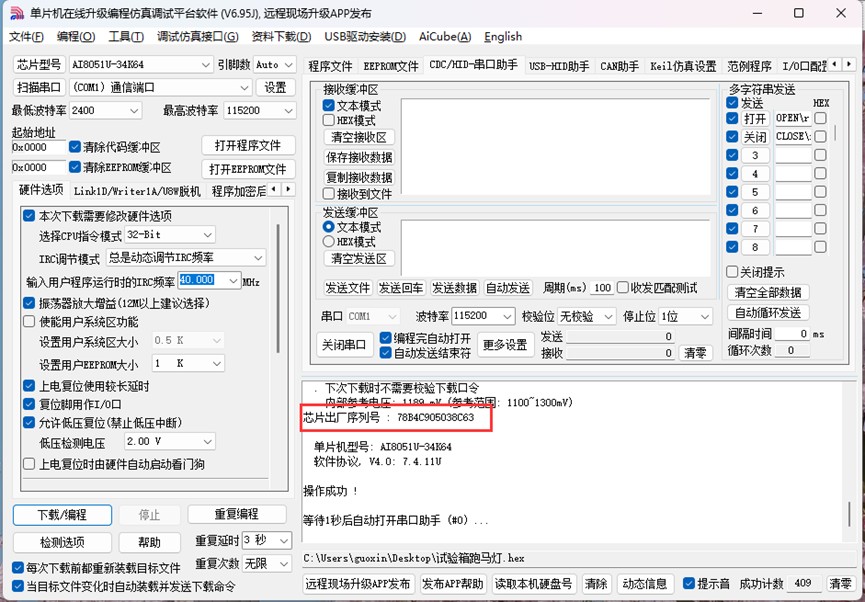The width and height of the screenshot is (865, 602).
Task: Click the log output panel vertical scrollbar
Action: (x=850, y=514)
